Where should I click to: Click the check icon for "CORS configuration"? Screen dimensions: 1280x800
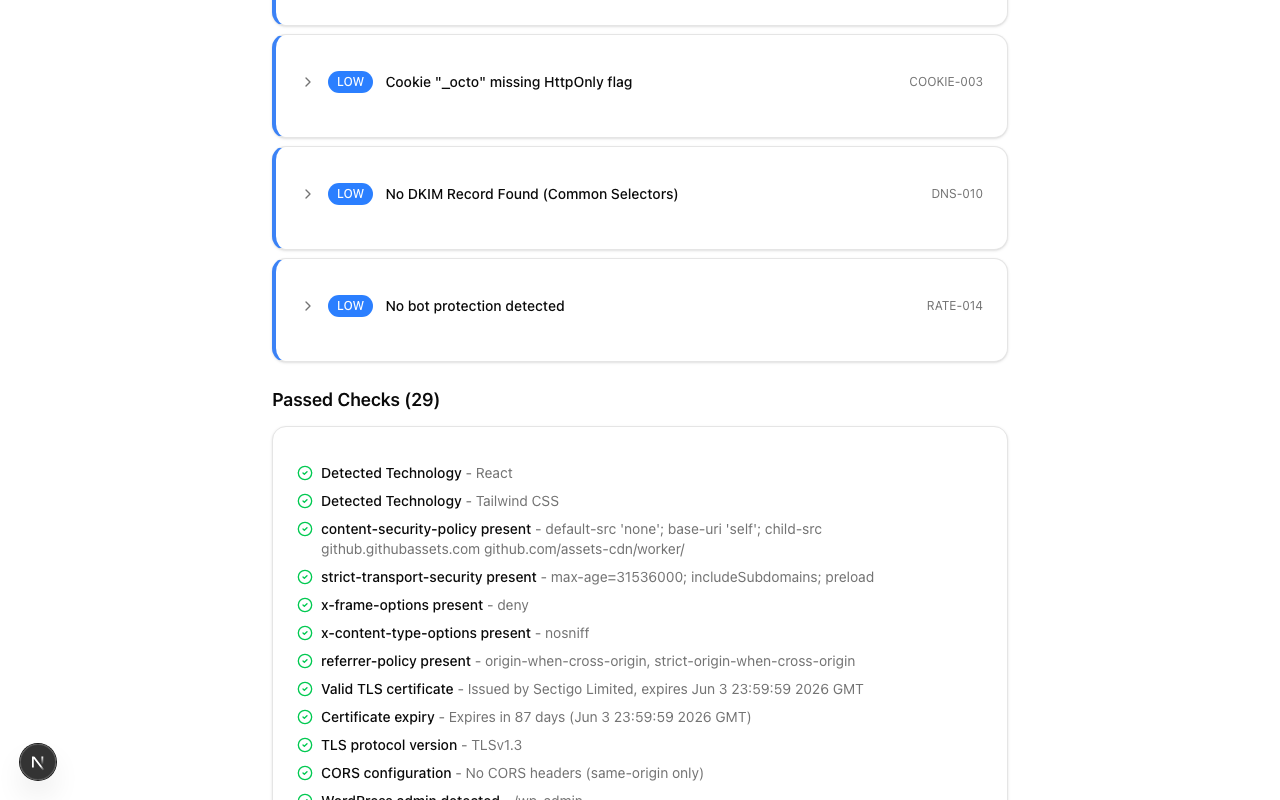[305, 773]
